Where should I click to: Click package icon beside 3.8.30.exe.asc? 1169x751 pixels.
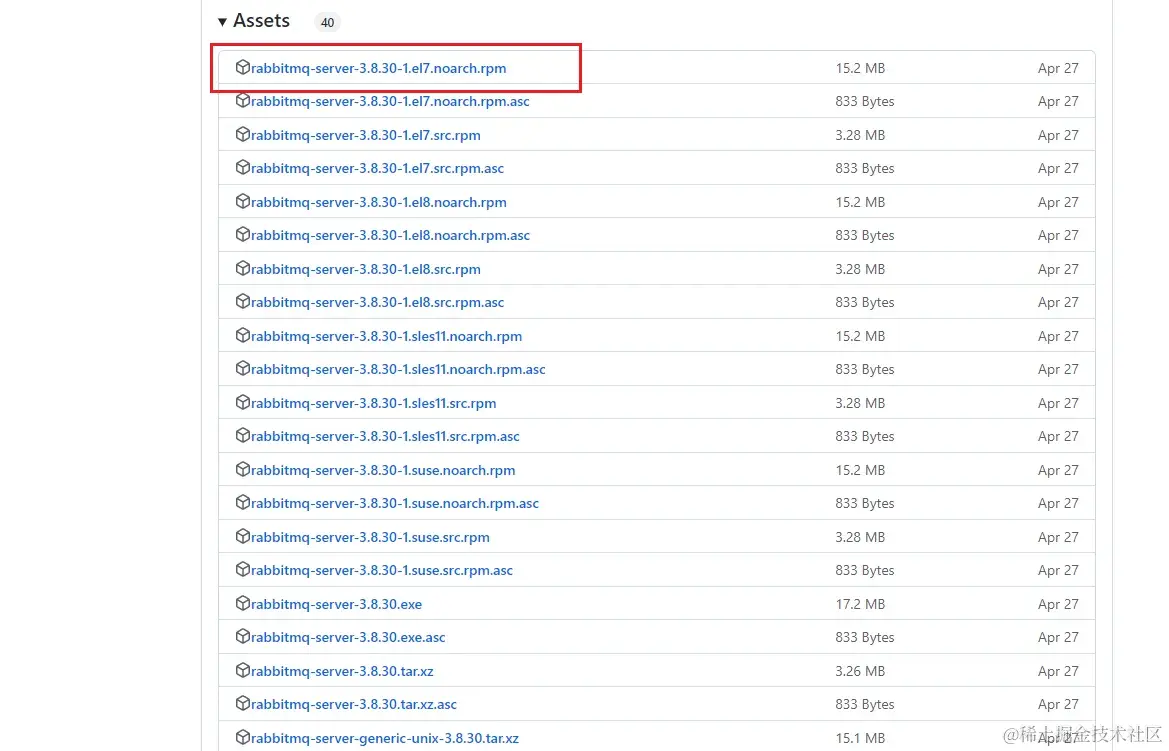242,636
